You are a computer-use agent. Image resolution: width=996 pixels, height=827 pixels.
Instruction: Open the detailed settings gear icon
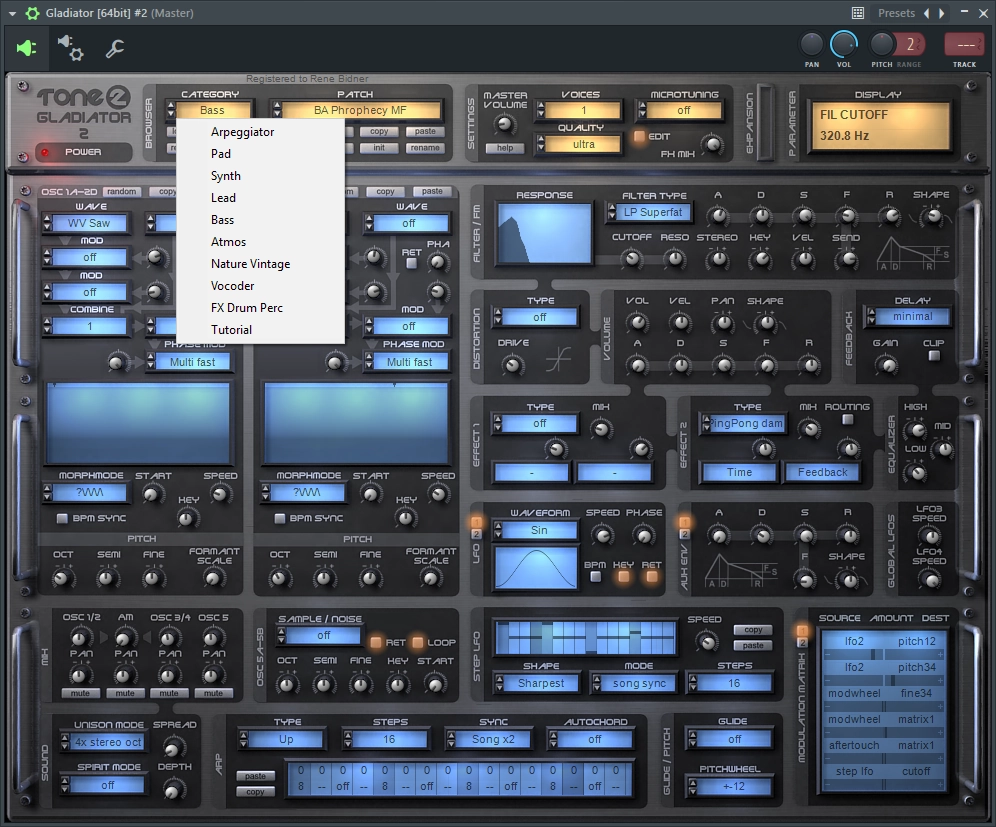(71, 48)
